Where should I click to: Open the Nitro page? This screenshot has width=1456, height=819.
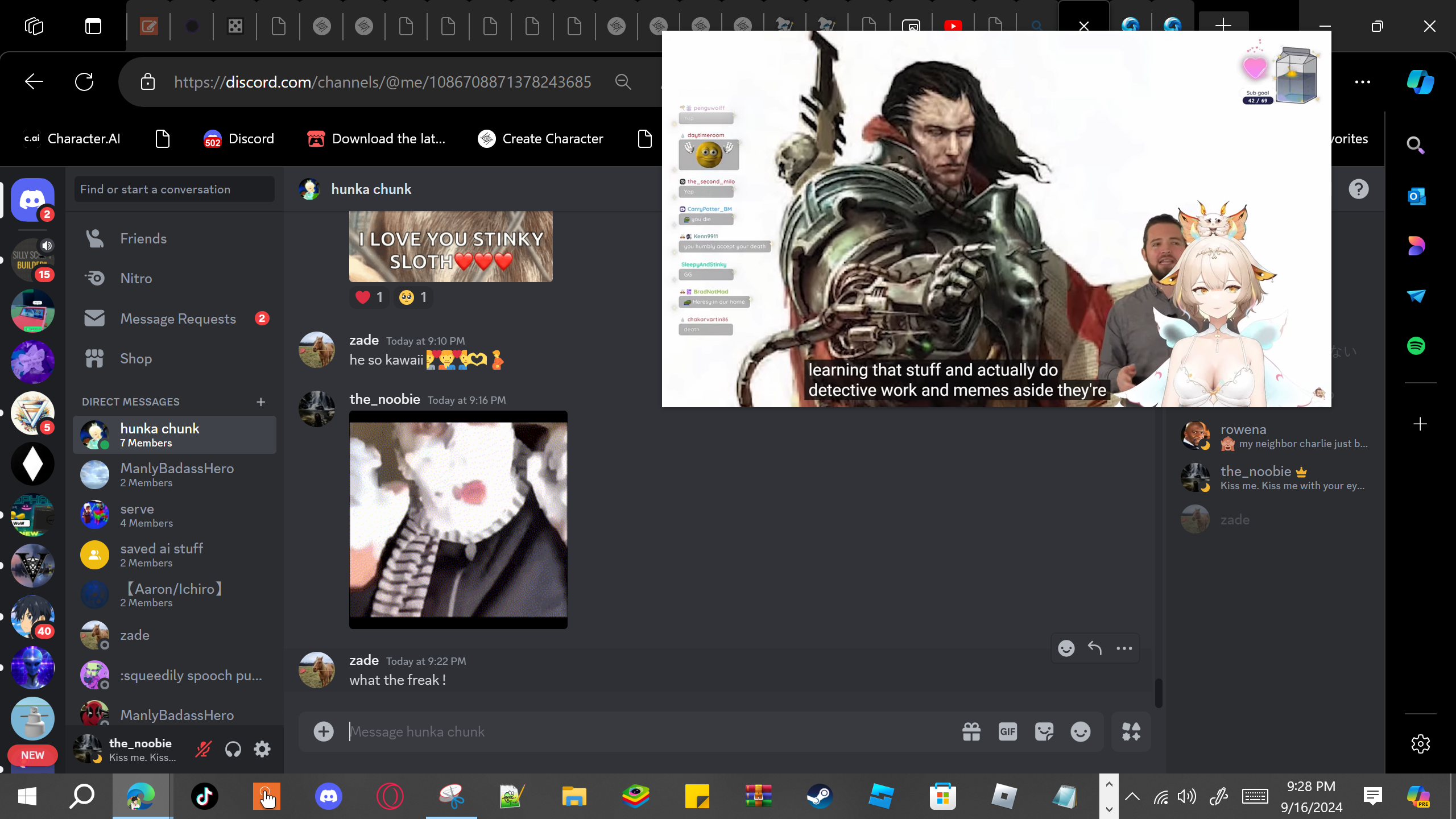(175, 279)
